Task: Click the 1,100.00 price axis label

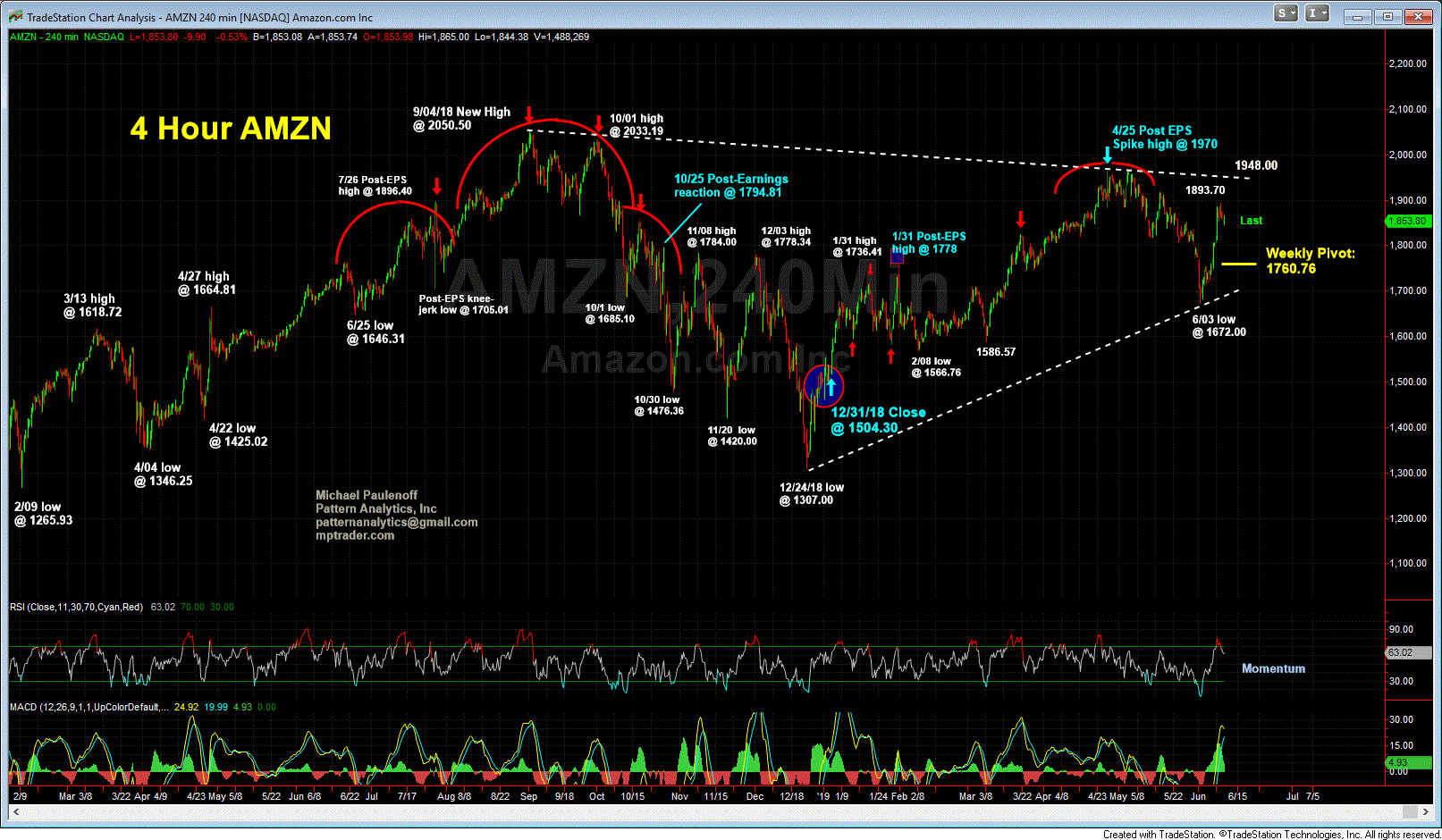Action: pyautogui.click(x=1407, y=563)
